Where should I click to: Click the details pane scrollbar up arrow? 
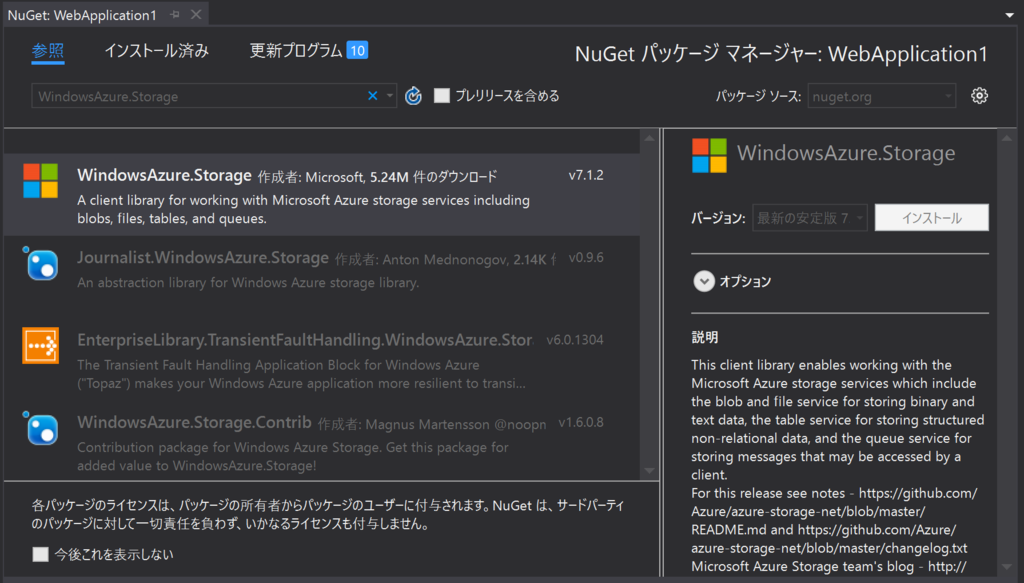(1006, 138)
